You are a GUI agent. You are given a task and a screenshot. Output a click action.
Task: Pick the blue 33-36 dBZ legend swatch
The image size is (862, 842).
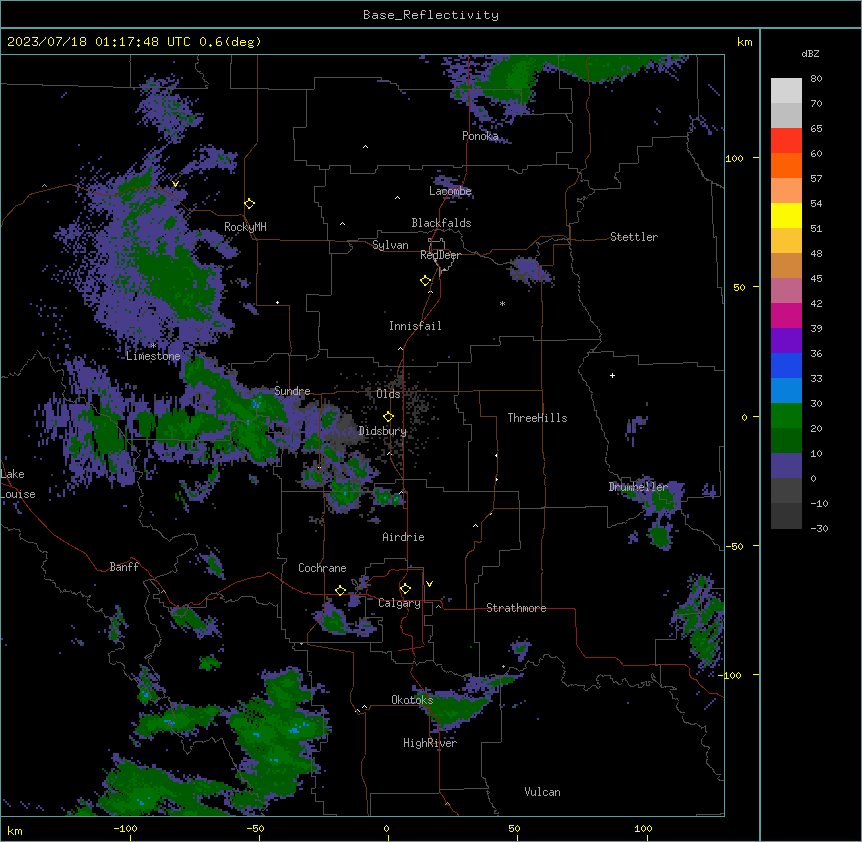click(786, 365)
